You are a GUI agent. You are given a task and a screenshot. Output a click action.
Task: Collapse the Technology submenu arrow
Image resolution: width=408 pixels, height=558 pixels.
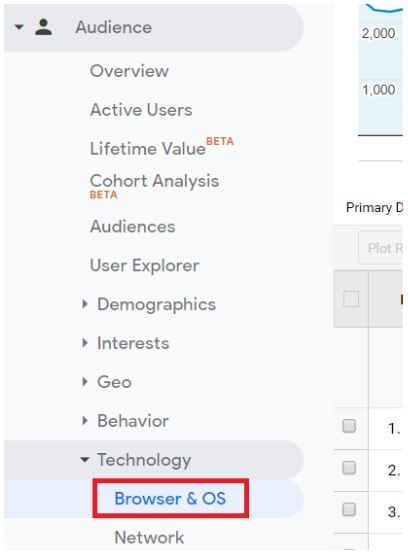pyautogui.click(x=85, y=459)
